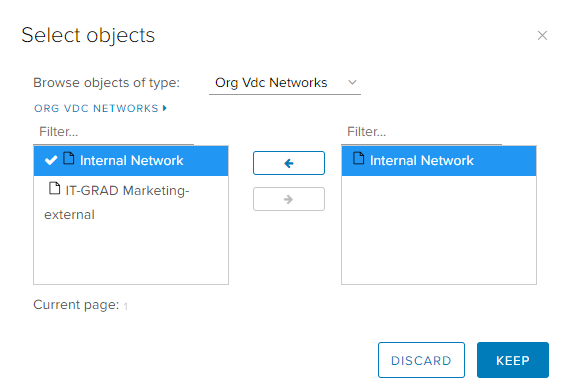
Task: Click the ORG VDC NETWORKS breadcrumb link
Action: pos(96,108)
